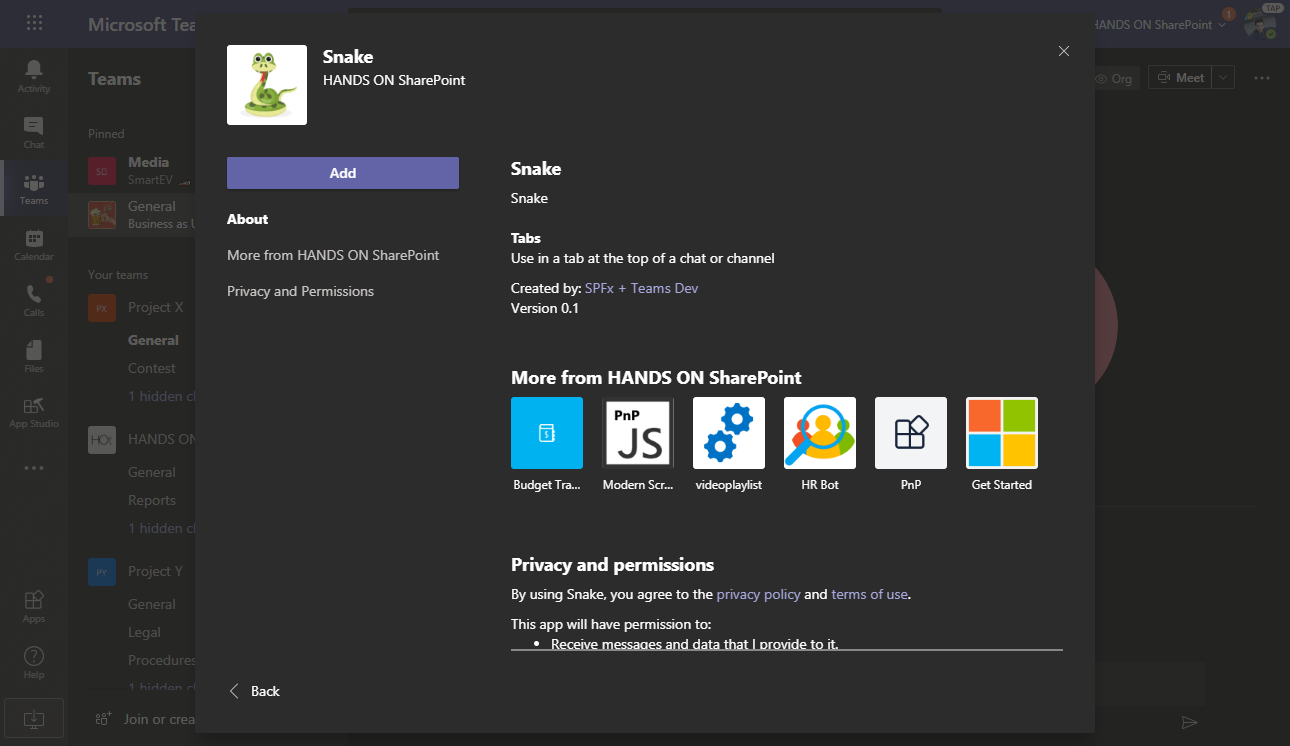Click Join or create a team

tap(146, 719)
